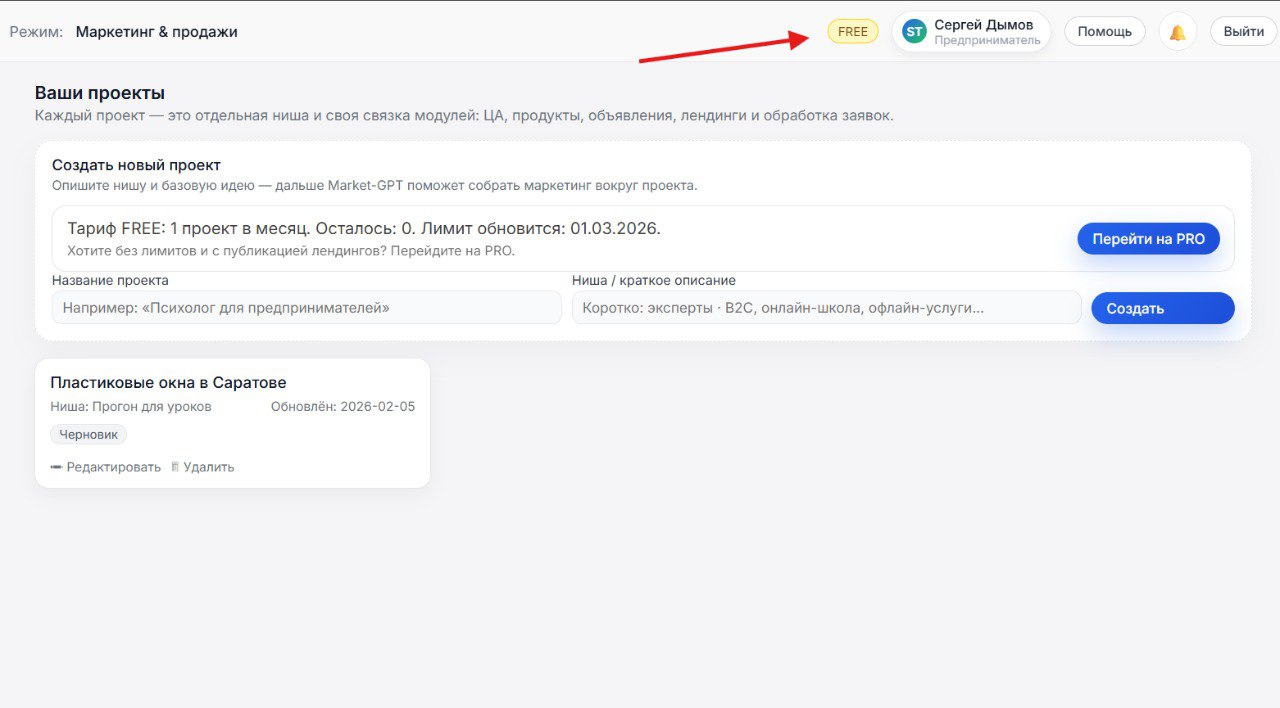Click the Помощь button
The width and height of the screenshot is (1280, 708).
click(x=1104, y=31)
